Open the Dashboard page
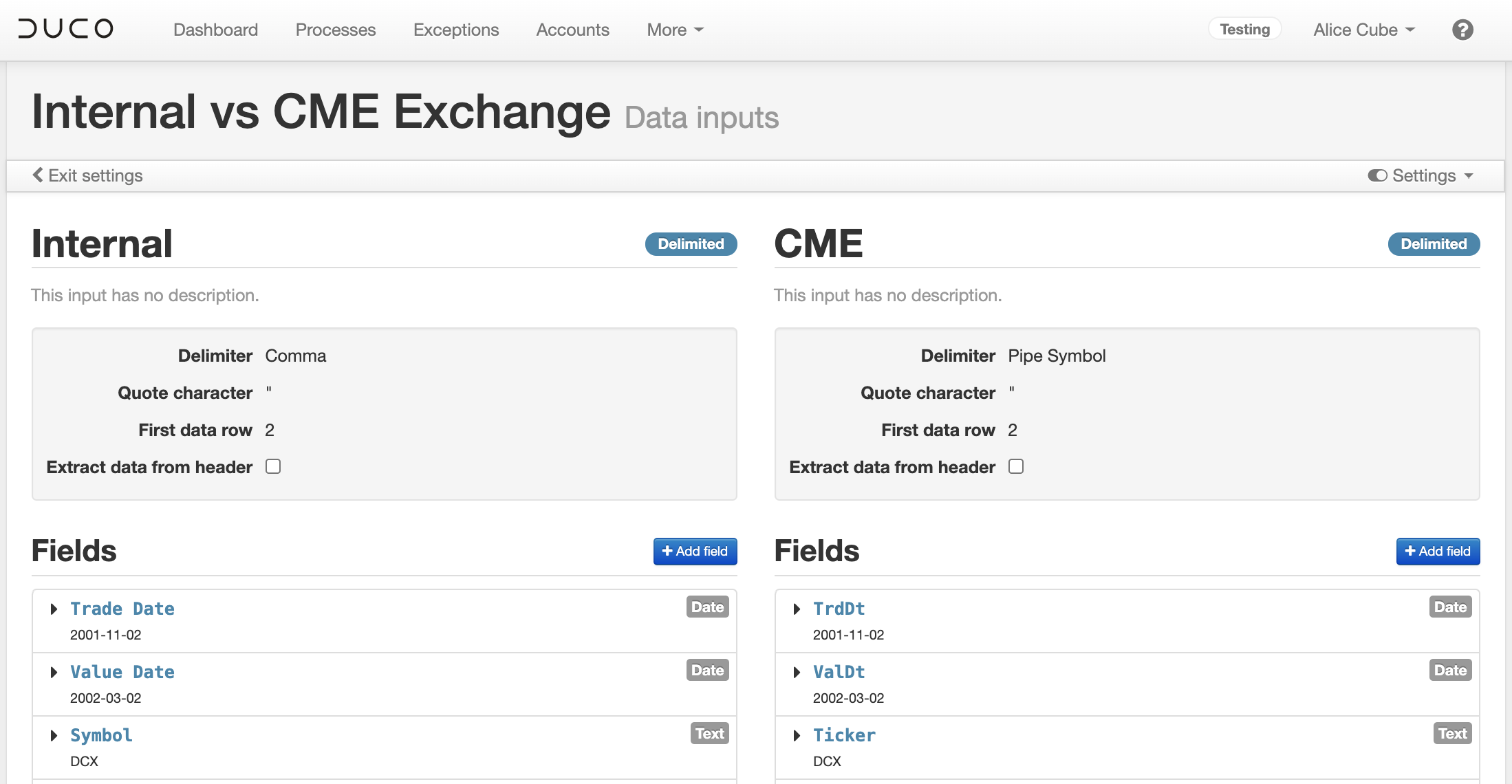The height and width of the screenshot is (784, 1512). (215, 30)
